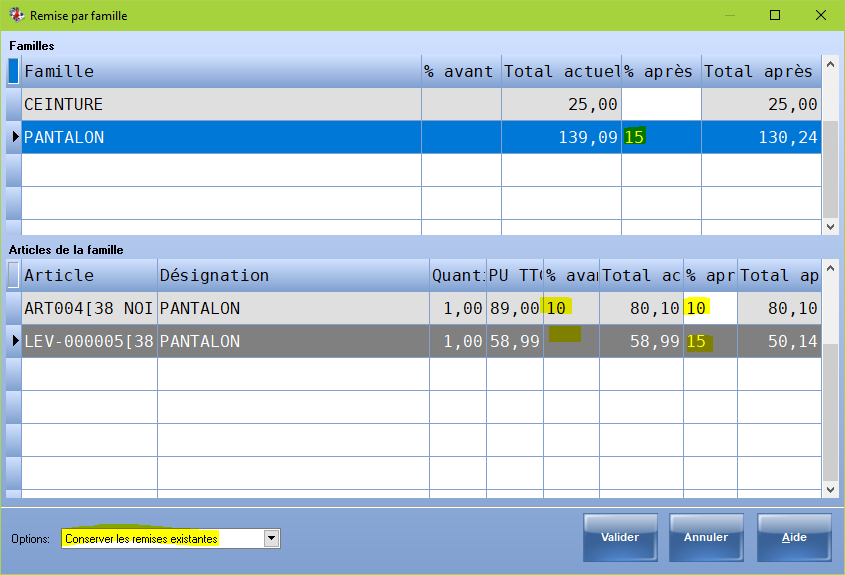This screenshot has width=845, height=575.
Task: Edit the % après cell of PANTALON family
Action: pos(661,137)
